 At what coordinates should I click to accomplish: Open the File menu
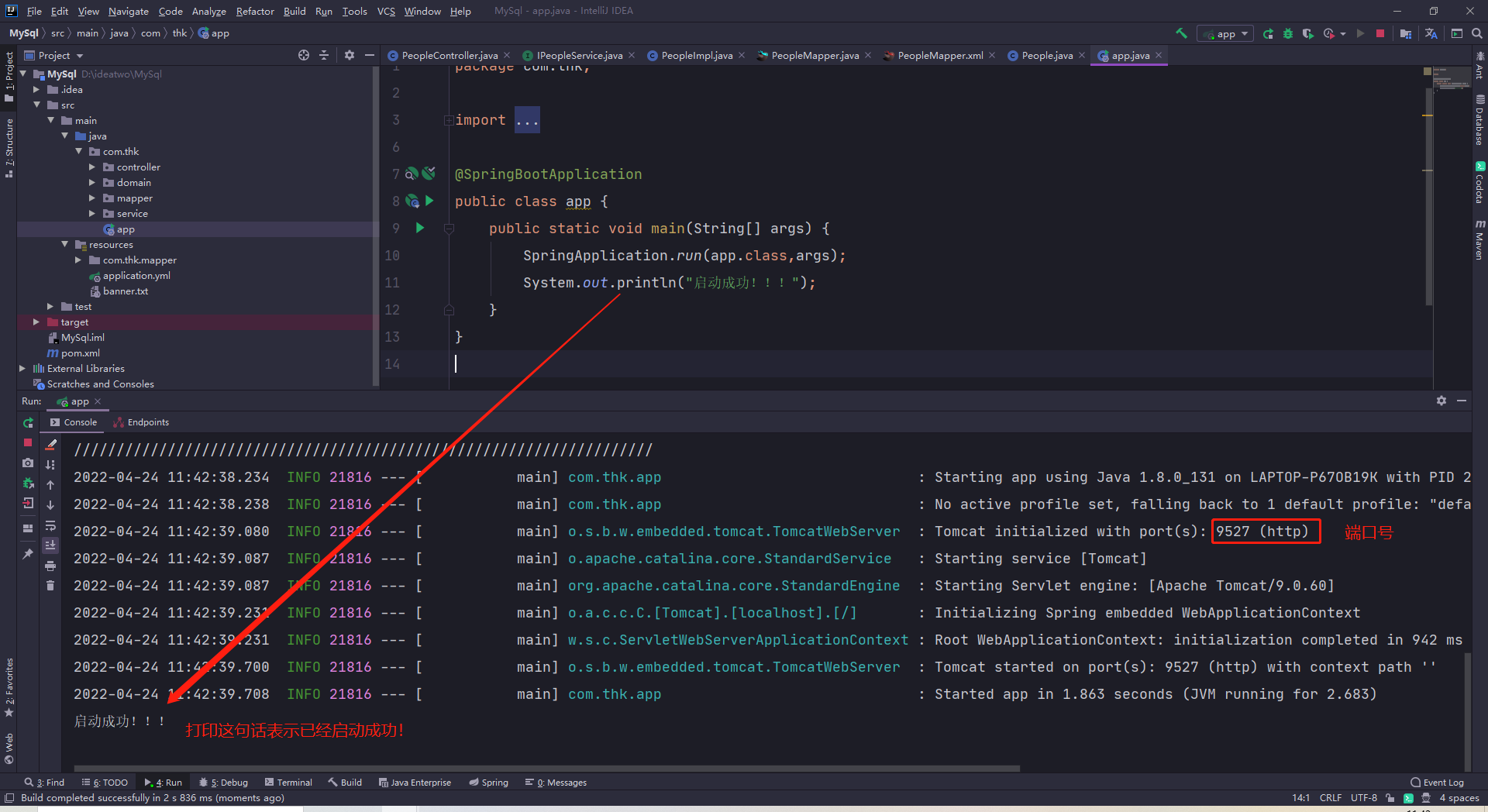(x=34, y=11)
